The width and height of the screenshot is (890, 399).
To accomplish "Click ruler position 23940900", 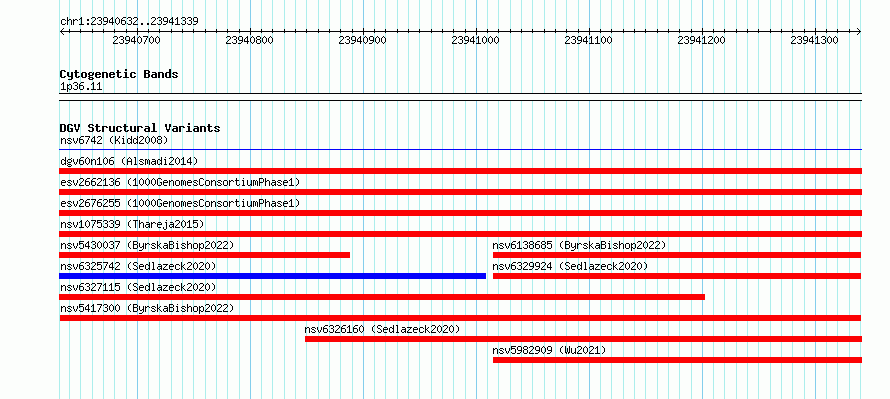I will [x=362, y=40].
